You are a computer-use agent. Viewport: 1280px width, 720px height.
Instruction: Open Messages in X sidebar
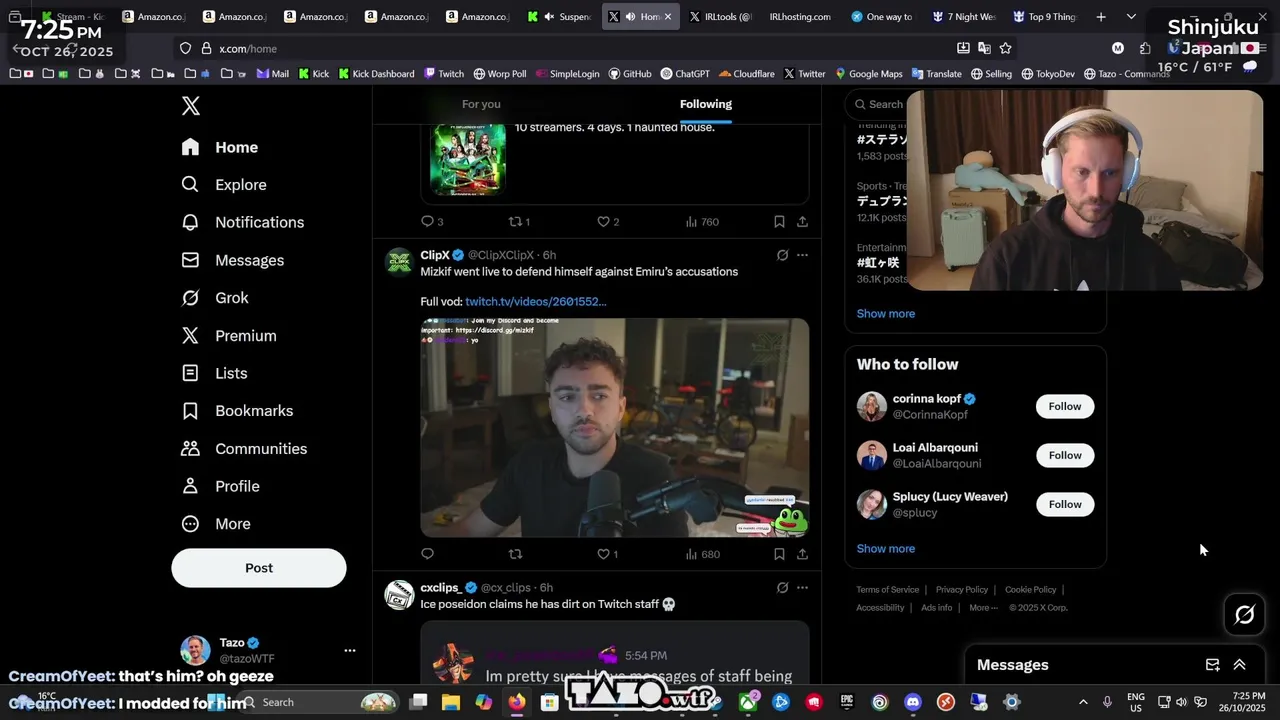pyautogui.click(x=233, y=260)
